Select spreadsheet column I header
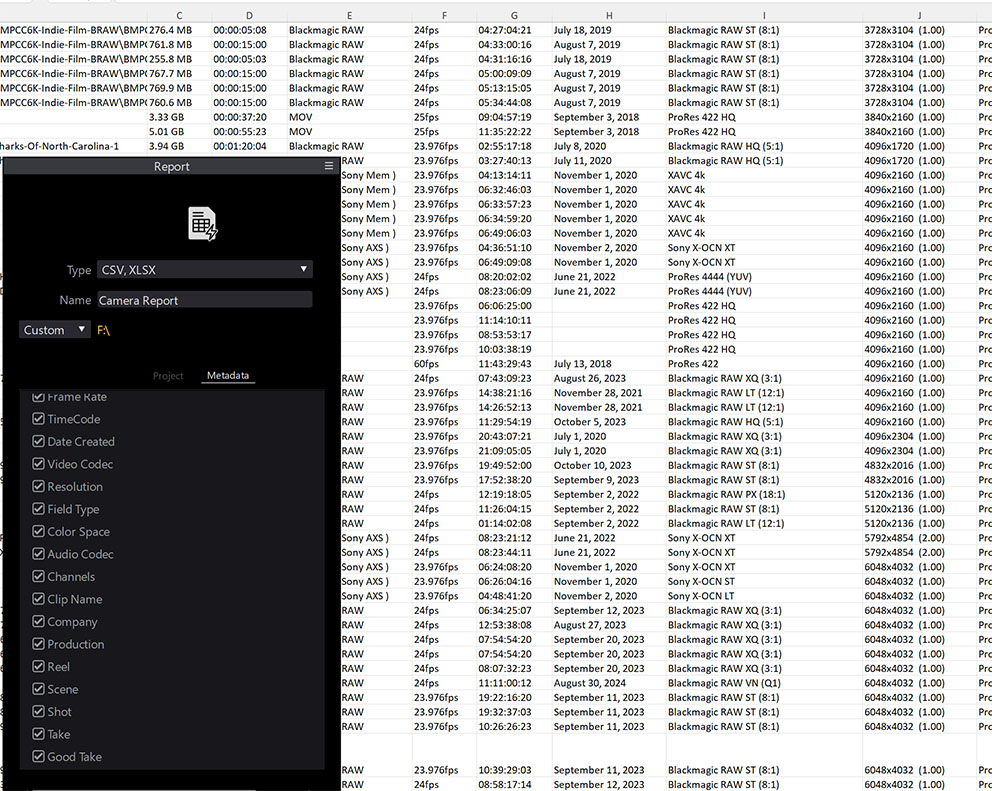Viewport: 992px width, 791px height. click(x=764, y=15)
